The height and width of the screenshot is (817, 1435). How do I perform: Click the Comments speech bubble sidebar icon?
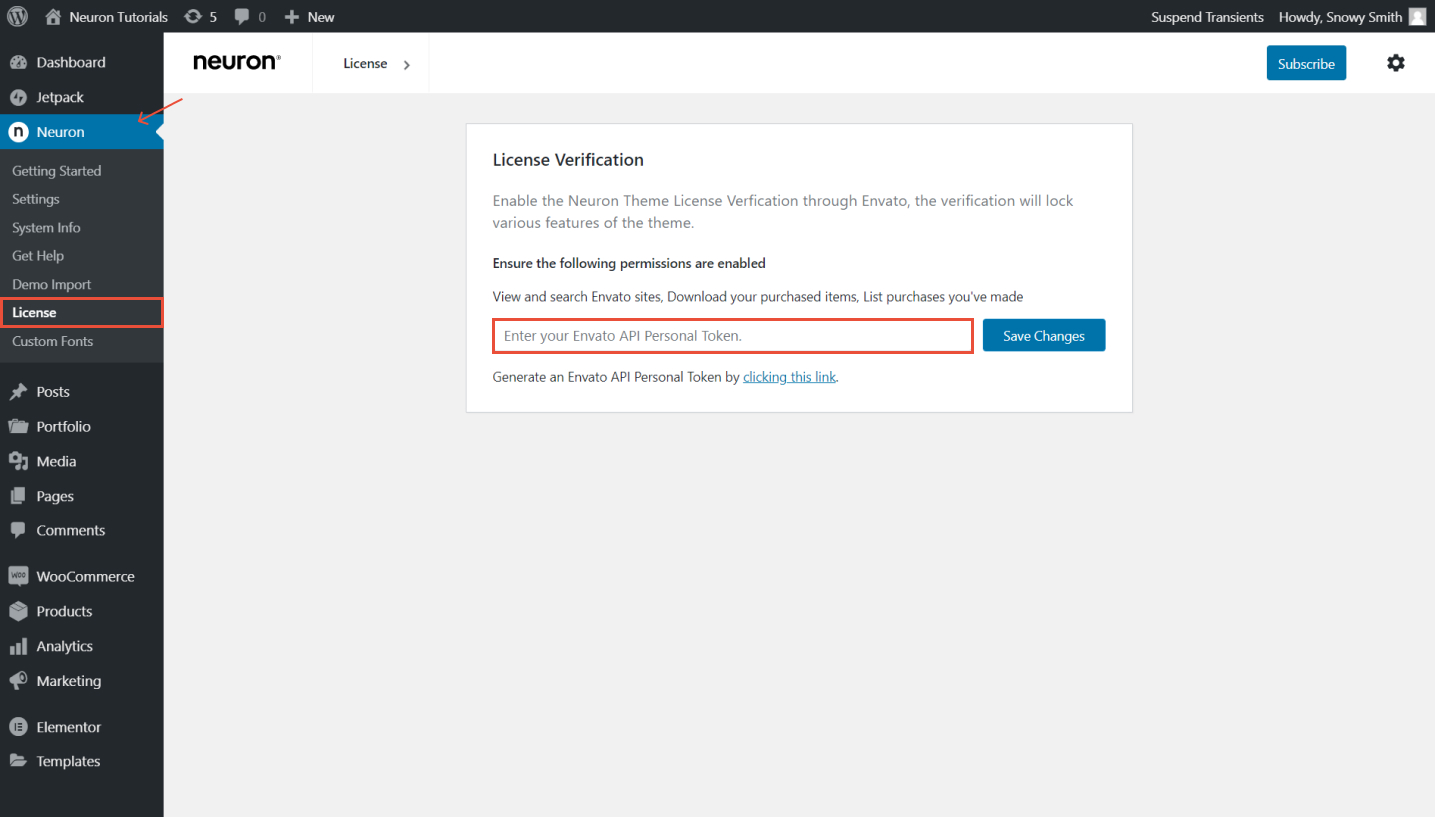tap(18, 530)
